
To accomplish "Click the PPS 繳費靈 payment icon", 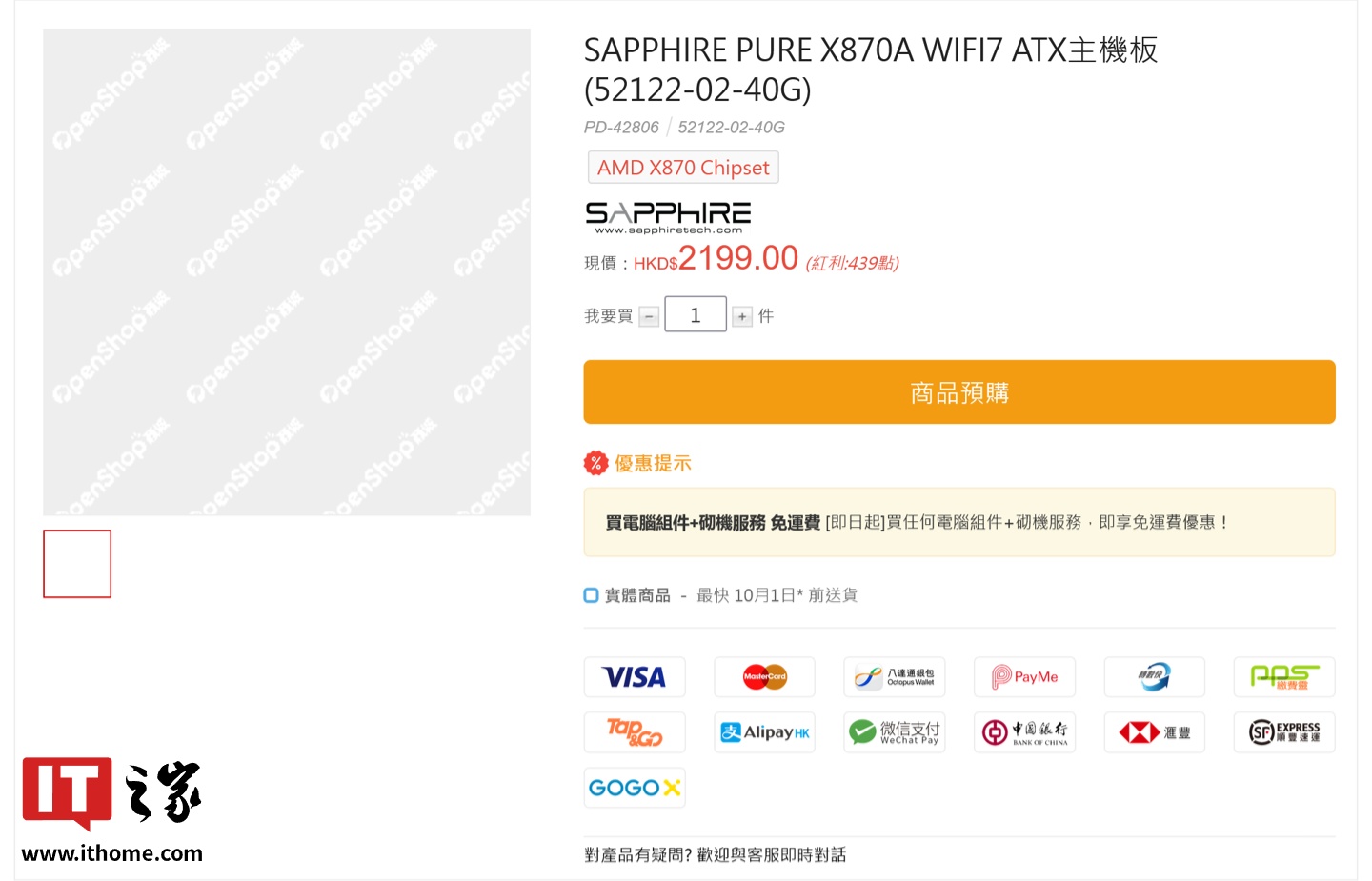I will pyautogui.click(x=1284, y=676).
